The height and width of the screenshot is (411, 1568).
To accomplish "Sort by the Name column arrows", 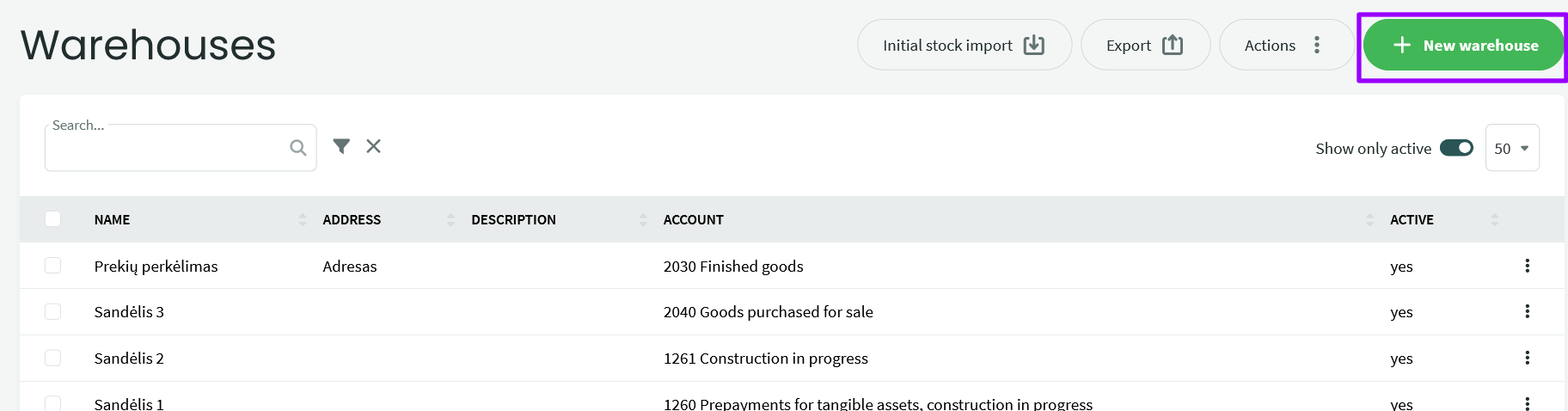I will [302, 220].
